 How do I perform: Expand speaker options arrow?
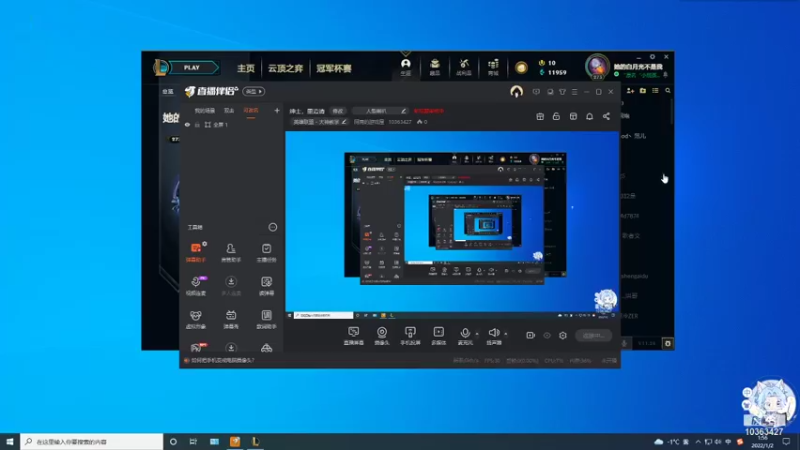coord(506,334)
